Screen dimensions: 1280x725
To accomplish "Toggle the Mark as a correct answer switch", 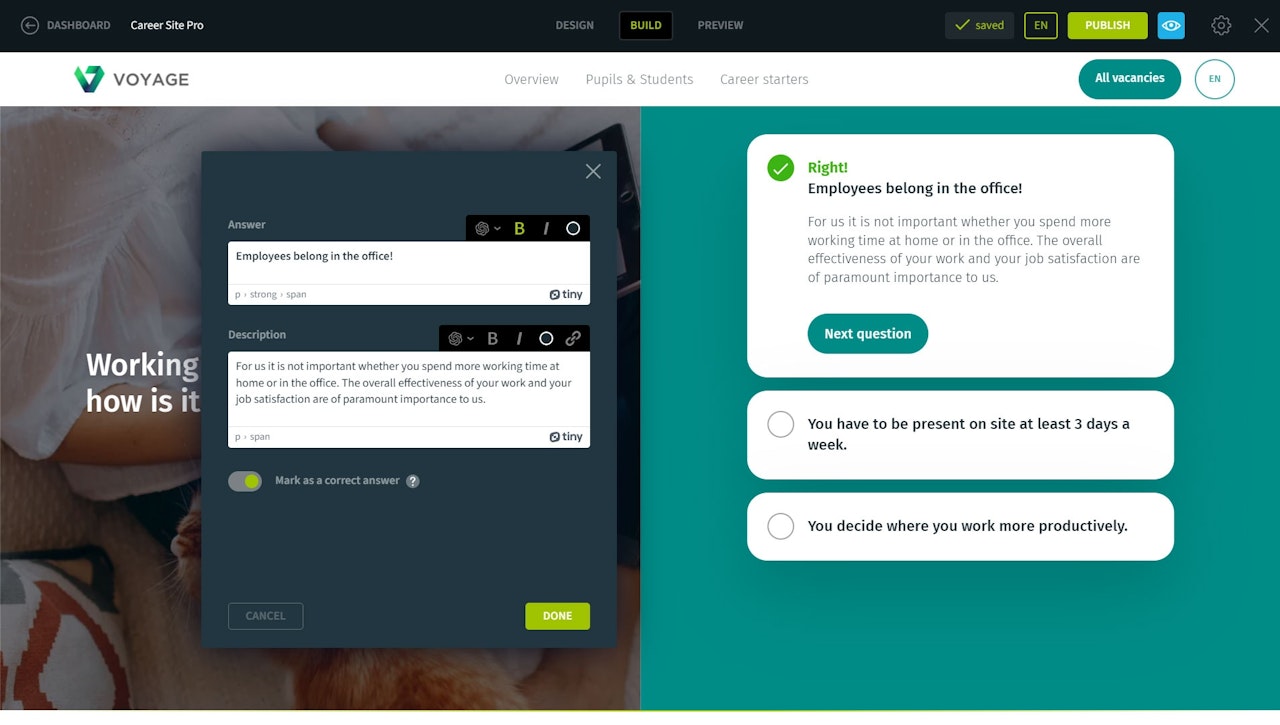I will (245, 481).
